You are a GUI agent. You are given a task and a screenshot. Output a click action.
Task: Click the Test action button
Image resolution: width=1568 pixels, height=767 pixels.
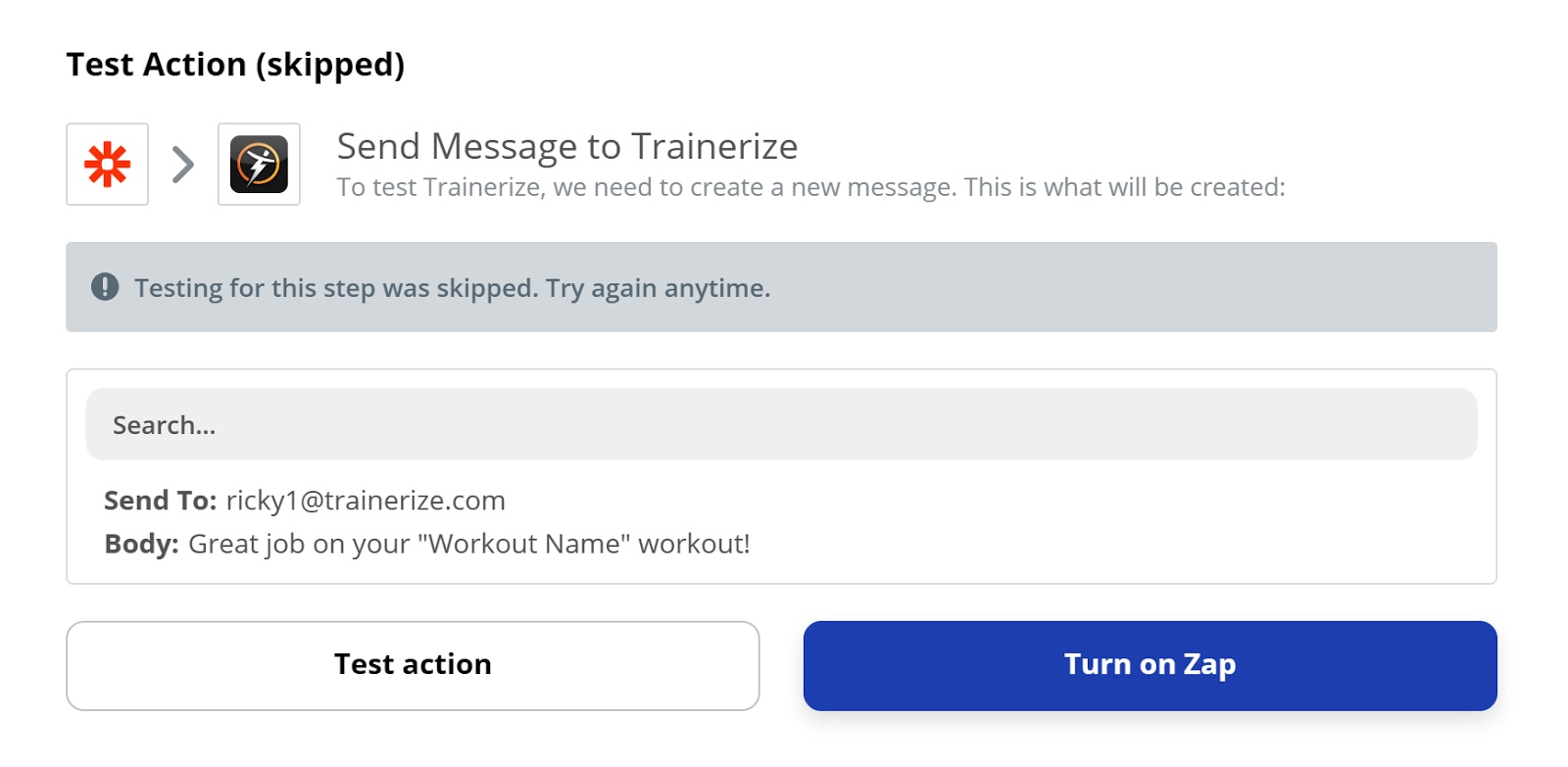413,665
